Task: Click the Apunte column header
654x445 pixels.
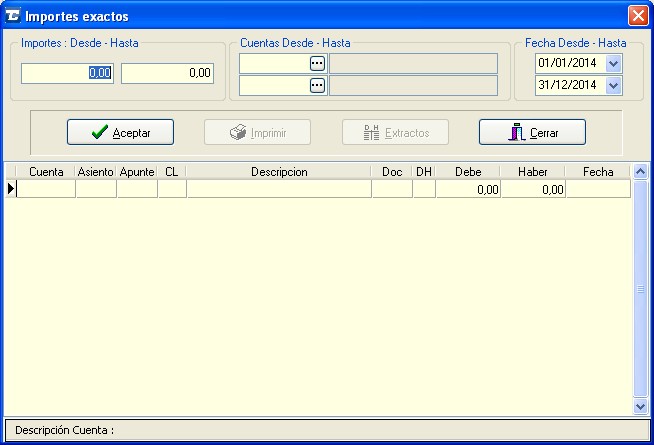Action: point(137,172)
